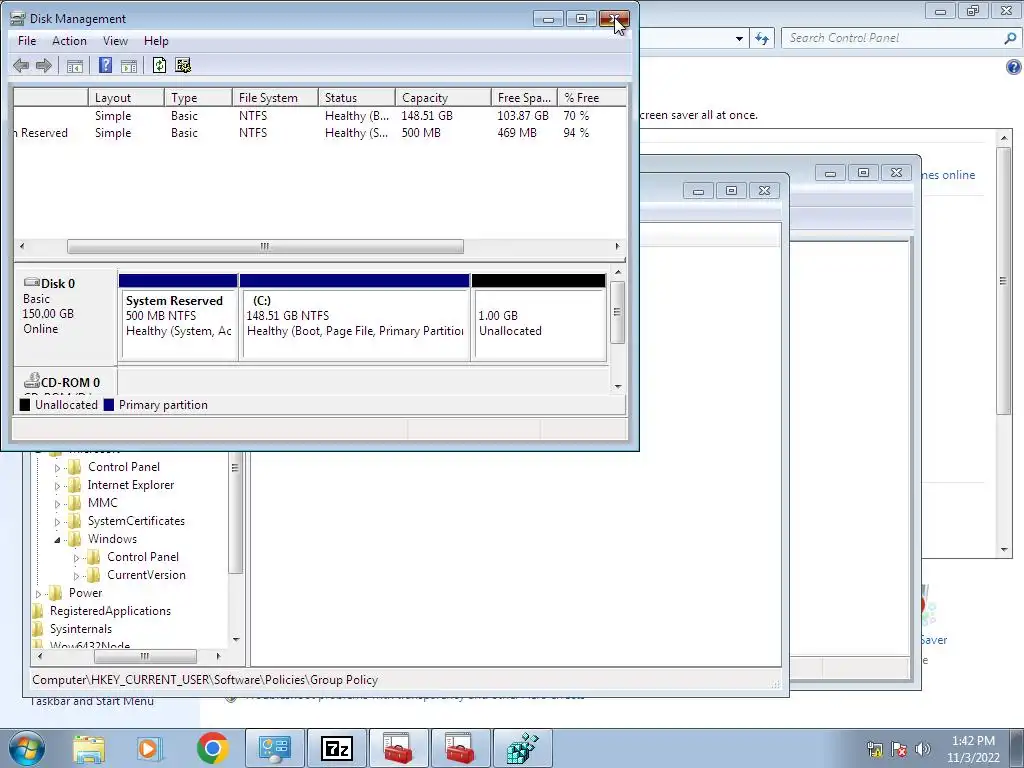Expand the Internet Explorer registry key
Image resolution: width=1024 pixels, height=768 pixels.
coord(57,486)
